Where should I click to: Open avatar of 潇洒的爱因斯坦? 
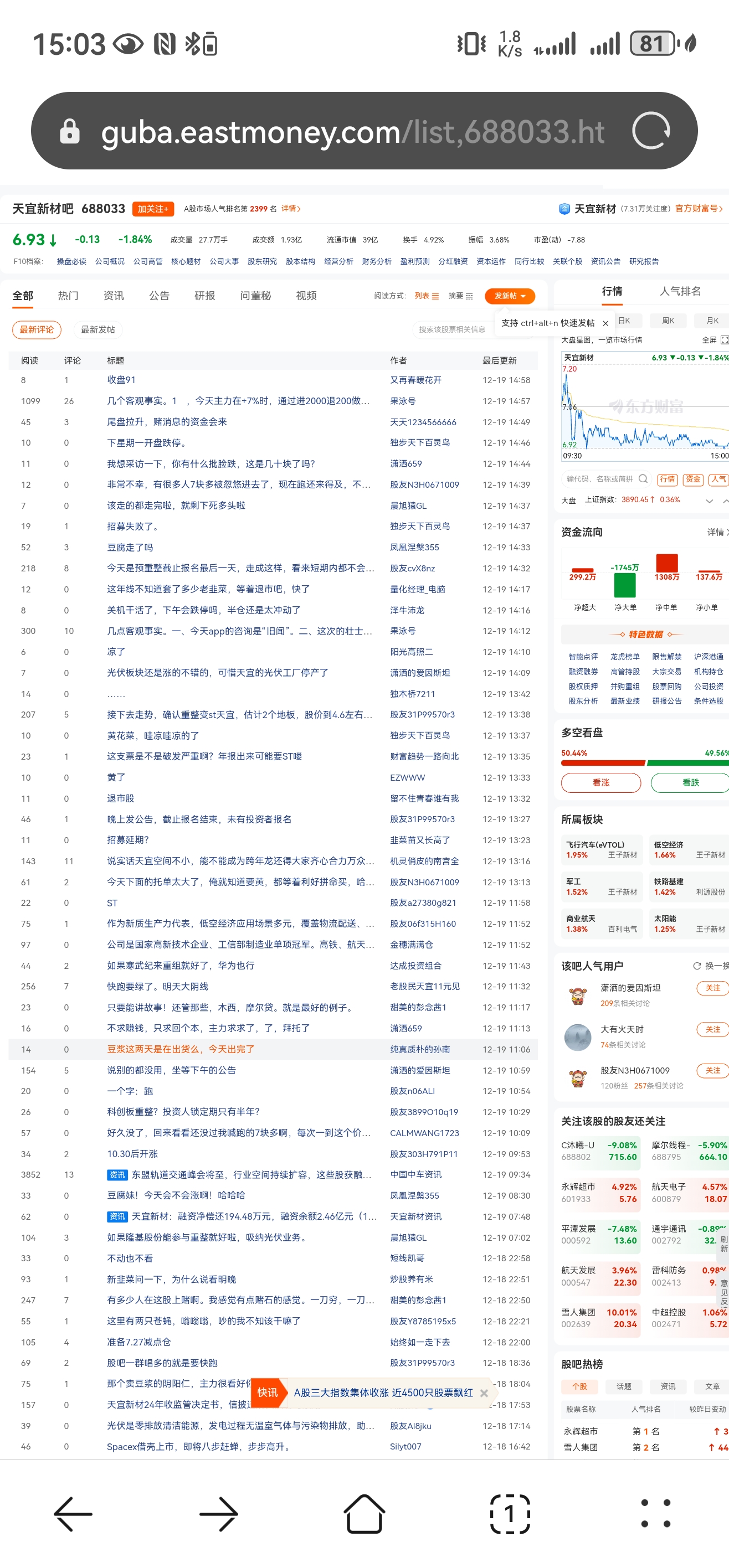pyautogui.click(x=577, y=996)
